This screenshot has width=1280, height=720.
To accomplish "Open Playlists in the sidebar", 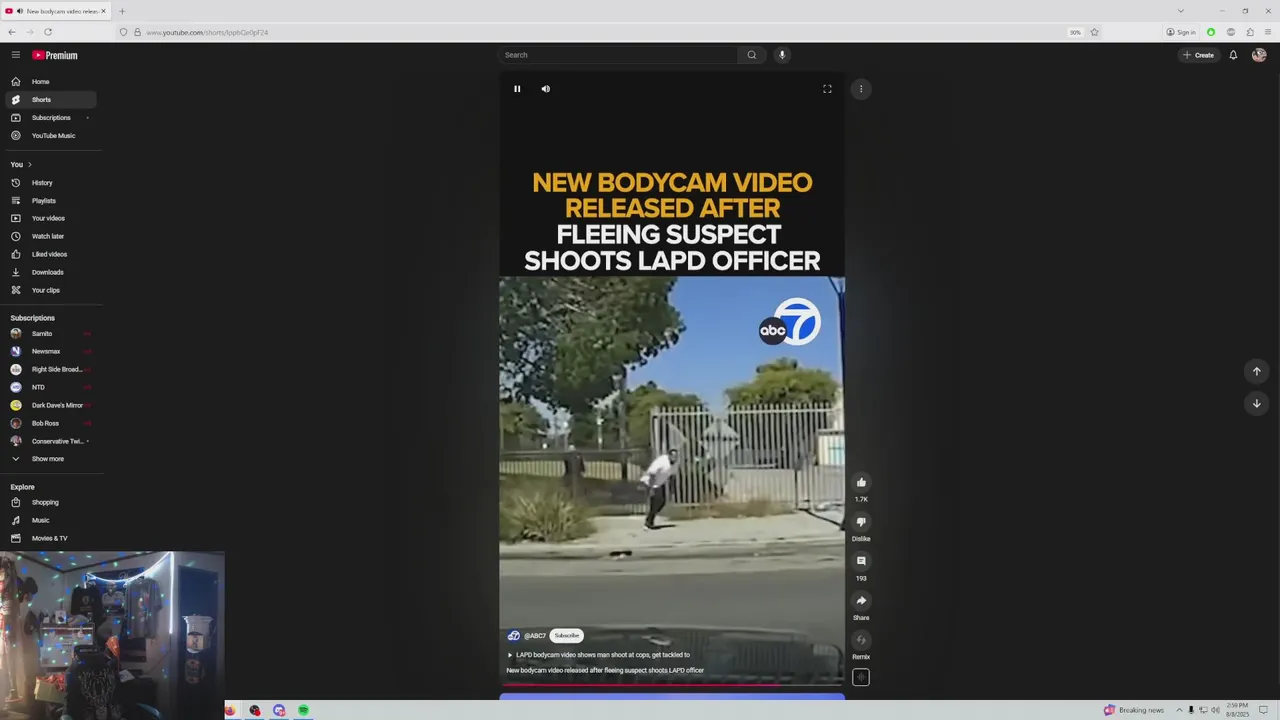I will coord(50,201).
